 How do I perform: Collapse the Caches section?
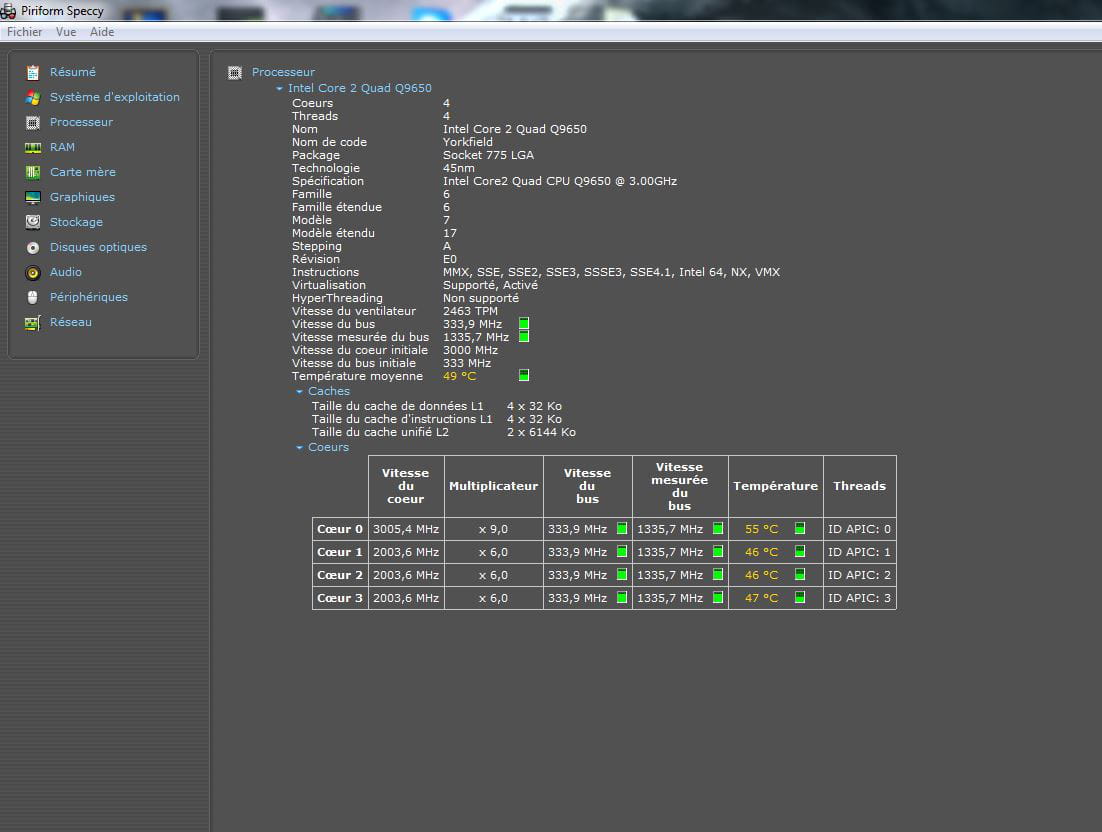300,392
